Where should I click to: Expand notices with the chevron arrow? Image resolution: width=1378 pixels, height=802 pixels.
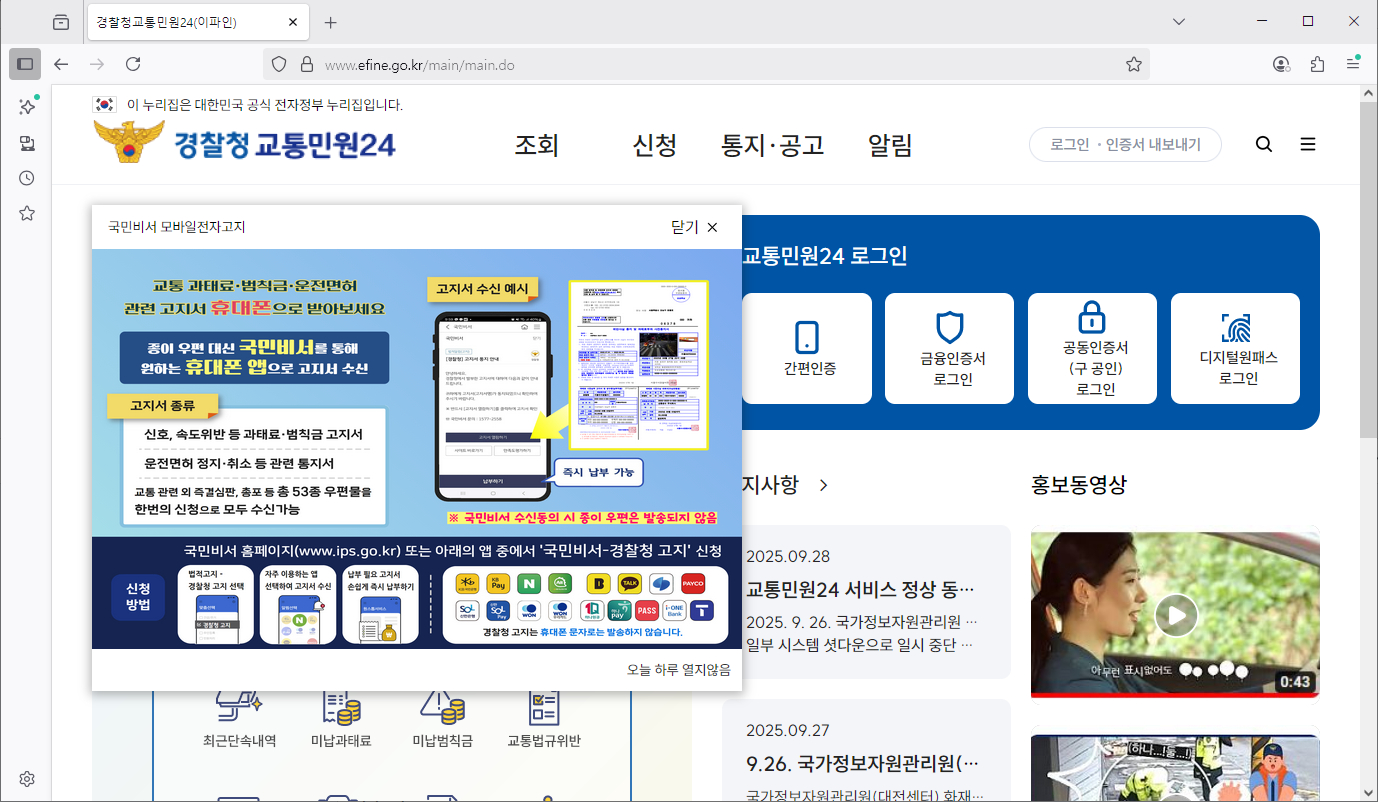824,485
